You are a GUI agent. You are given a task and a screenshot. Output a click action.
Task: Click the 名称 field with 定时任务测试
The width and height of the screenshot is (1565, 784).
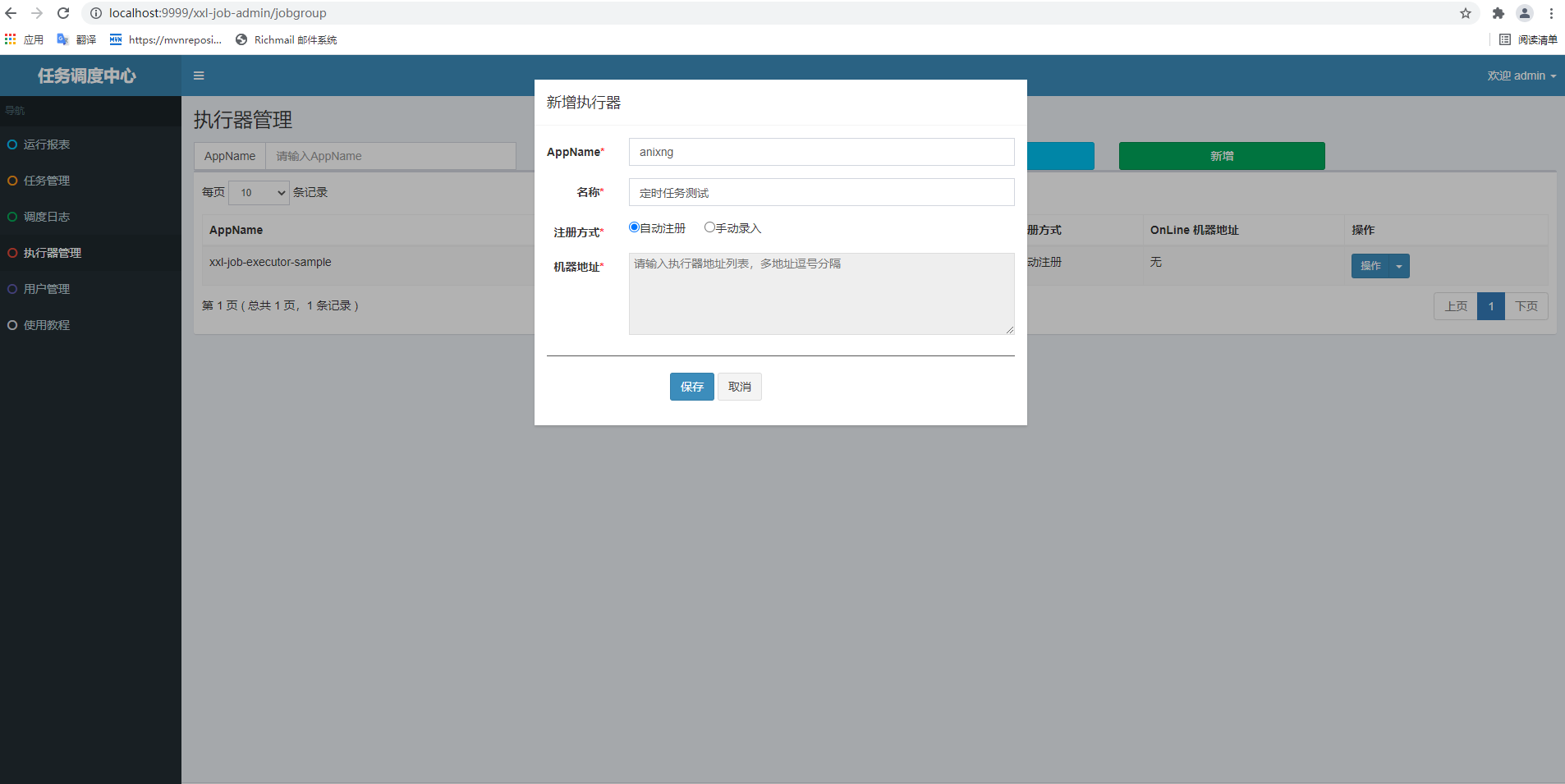coord(822,192)
